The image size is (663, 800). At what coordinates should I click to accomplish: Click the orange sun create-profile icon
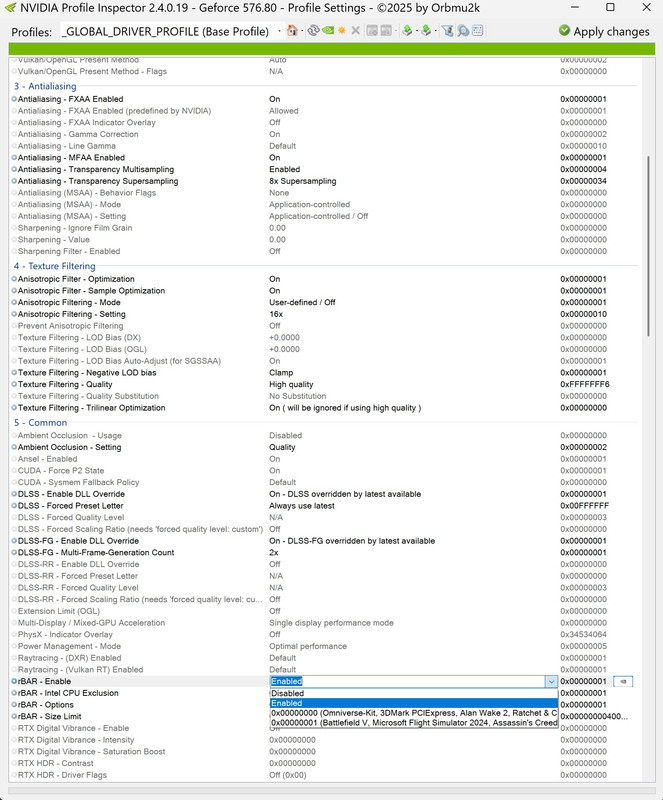point(341,31)
